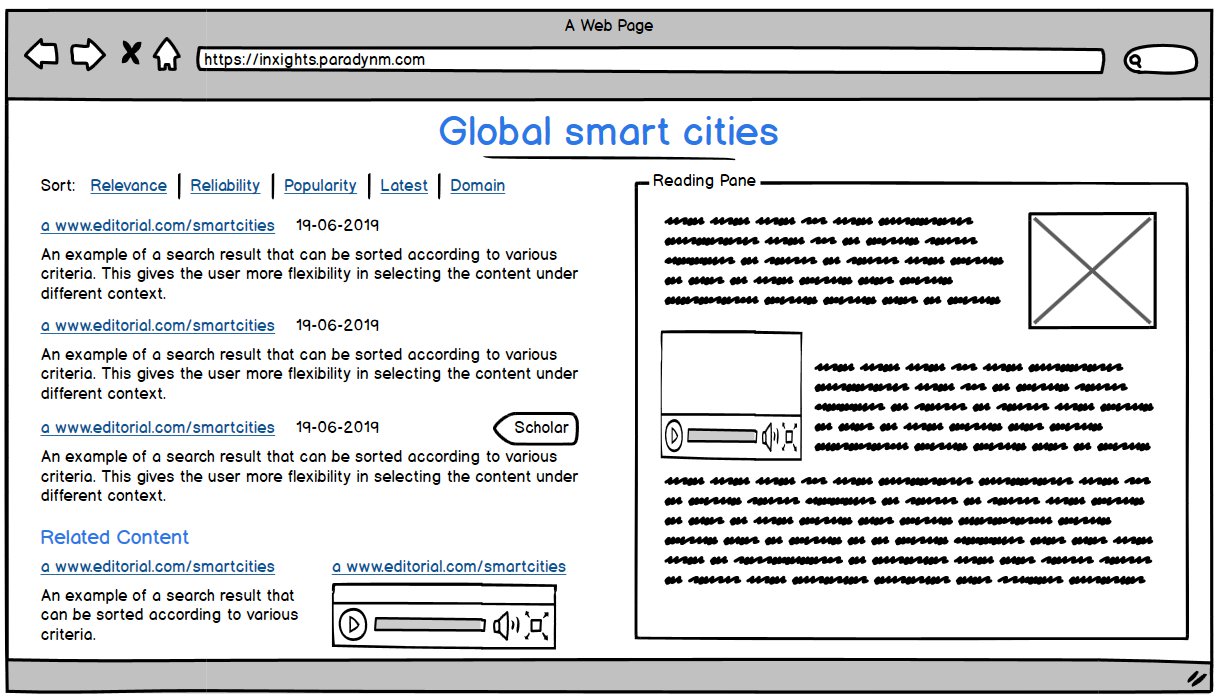Click the A Web Page title text
The width and height of the screenshot is (1220, 700).
tap(609, 26)
